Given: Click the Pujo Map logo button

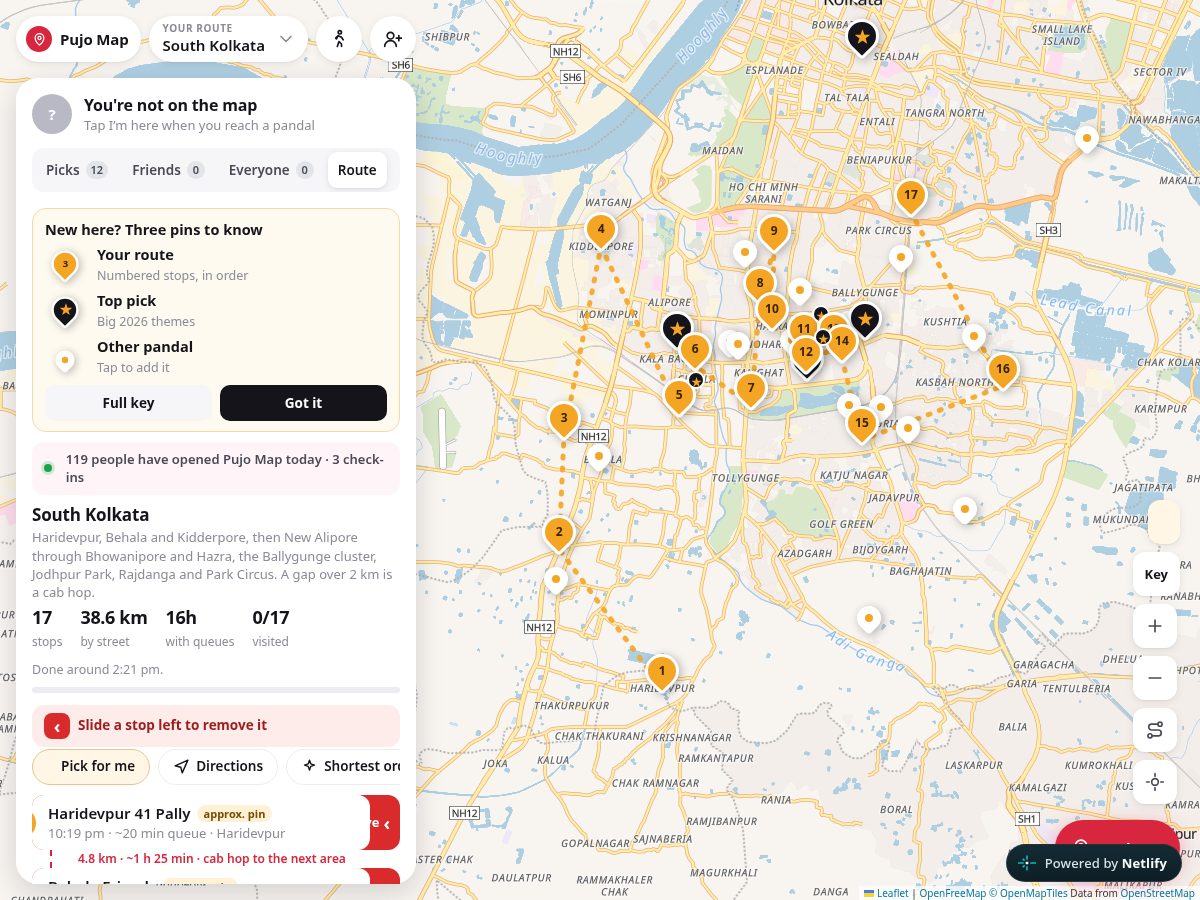Looking at the screenshot, I should point(78,40).
